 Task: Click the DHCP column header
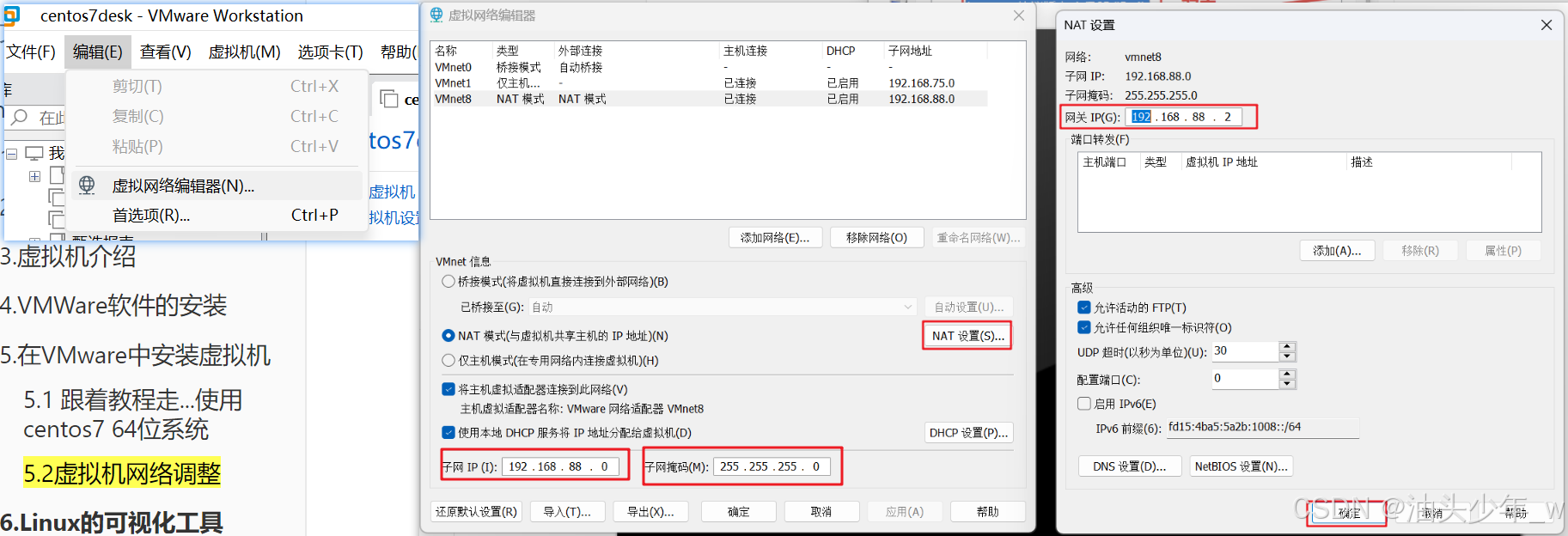pos(853,51)
